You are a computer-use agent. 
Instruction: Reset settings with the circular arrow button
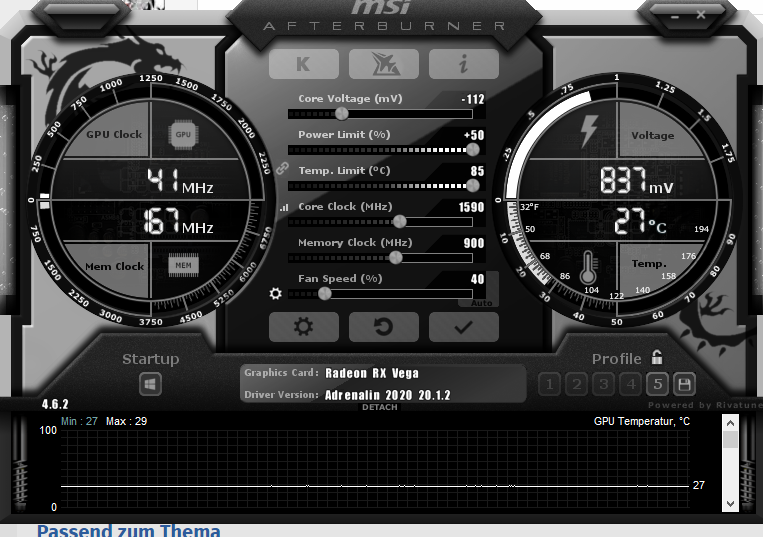384,327
